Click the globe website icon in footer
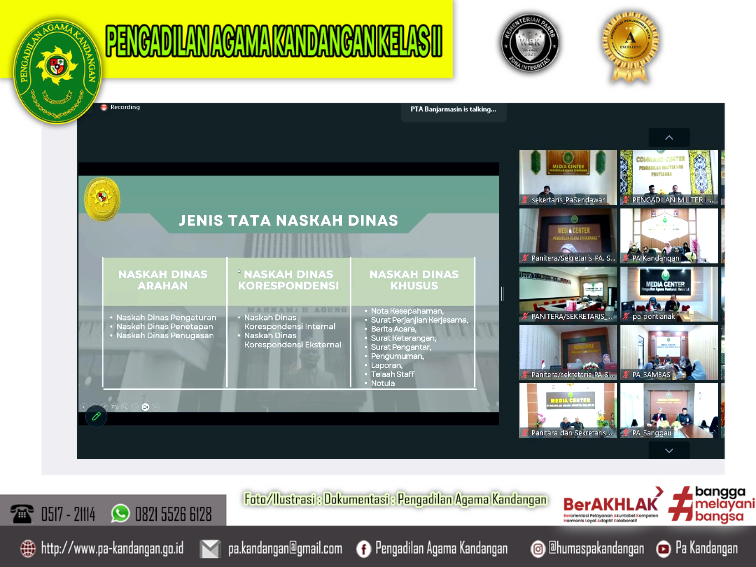This screenshot has height=567, width=756. coord(27,548)
